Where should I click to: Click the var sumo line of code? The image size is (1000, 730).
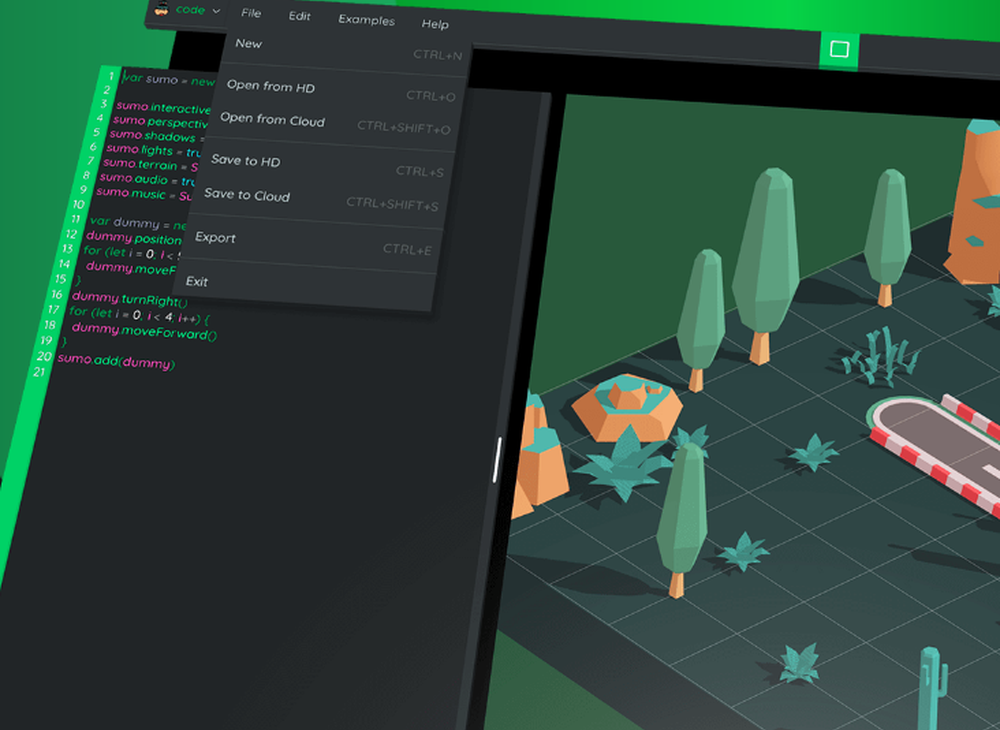coord(168,80)
